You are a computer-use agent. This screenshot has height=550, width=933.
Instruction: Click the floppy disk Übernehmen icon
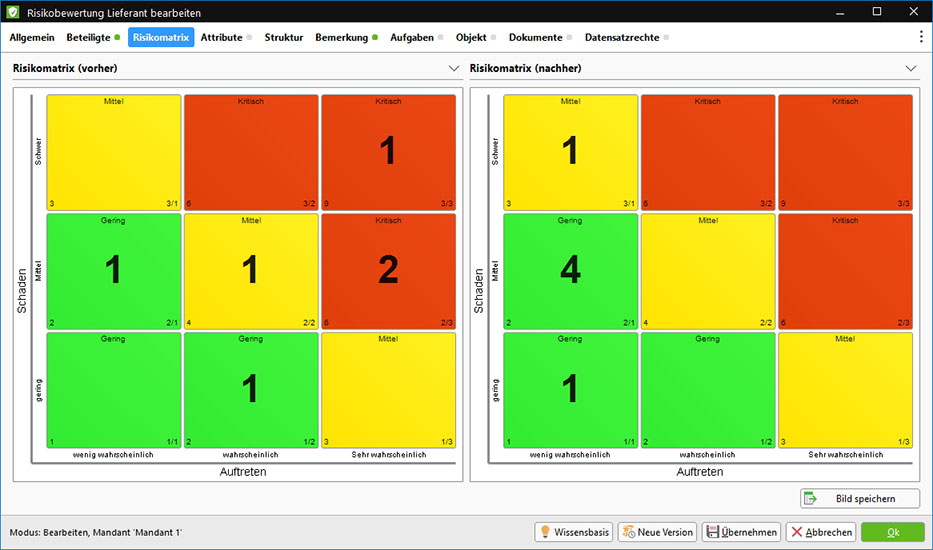coord(712,532)
